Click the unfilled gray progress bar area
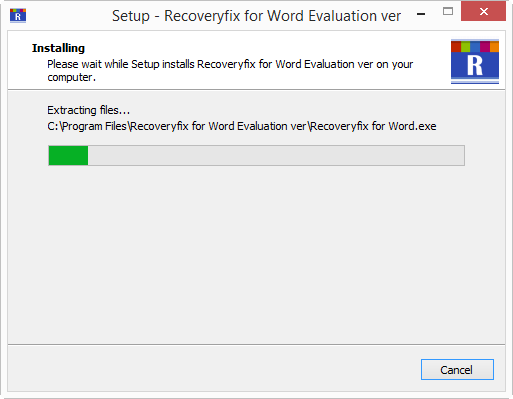 pyautogui.click(x=276, y=155)
